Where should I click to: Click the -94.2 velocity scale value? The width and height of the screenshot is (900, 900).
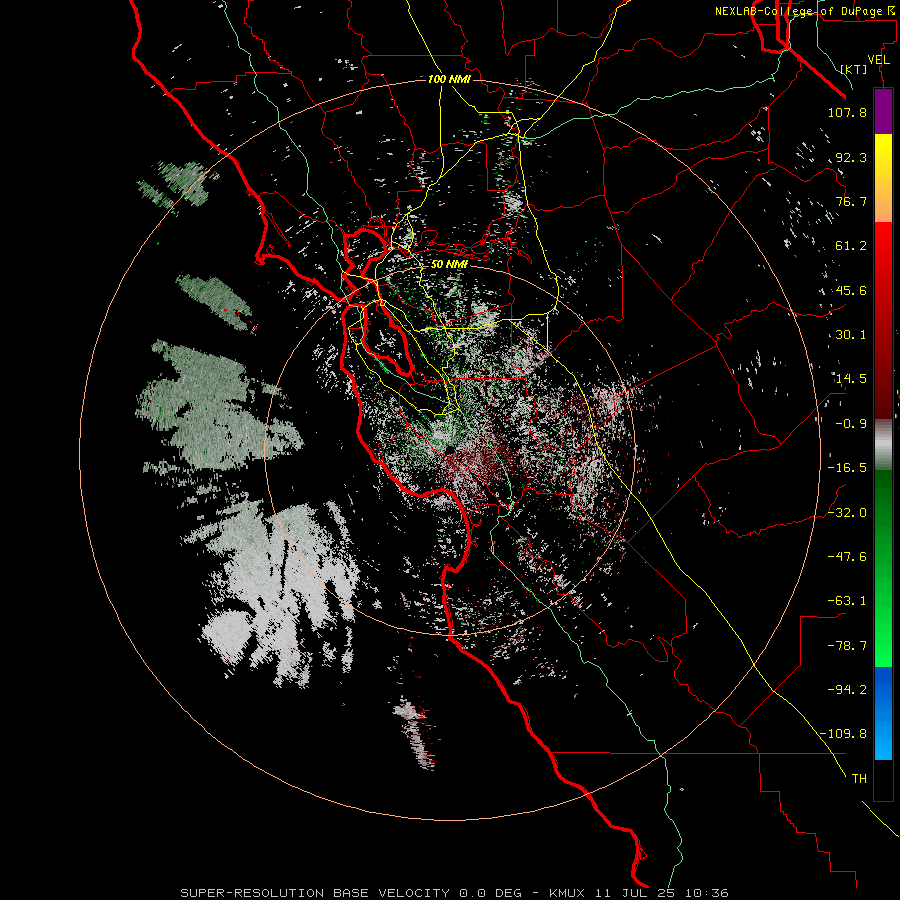point(847,690)
